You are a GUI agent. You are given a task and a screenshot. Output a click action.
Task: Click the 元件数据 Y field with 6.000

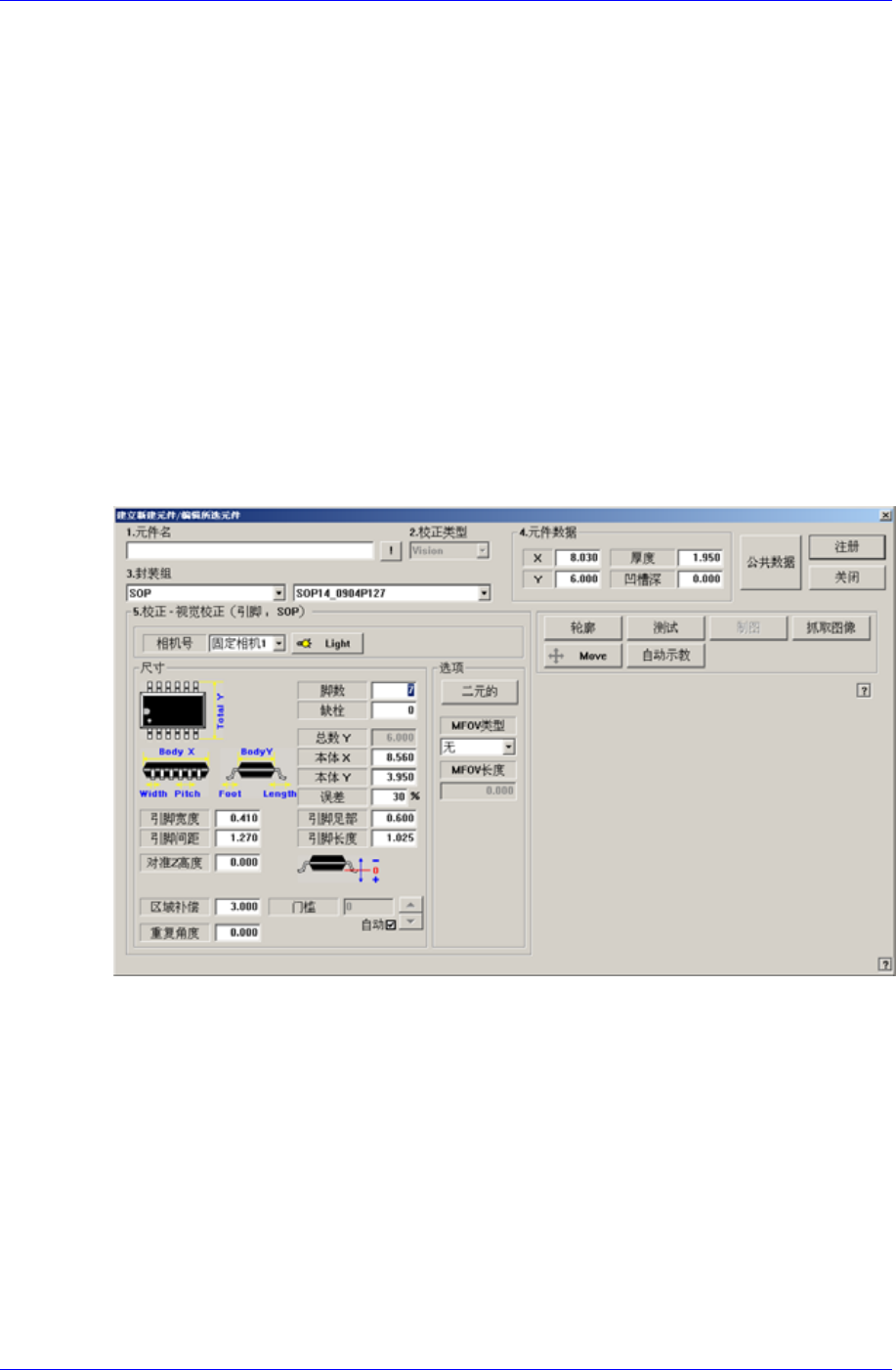coord(578,579)
